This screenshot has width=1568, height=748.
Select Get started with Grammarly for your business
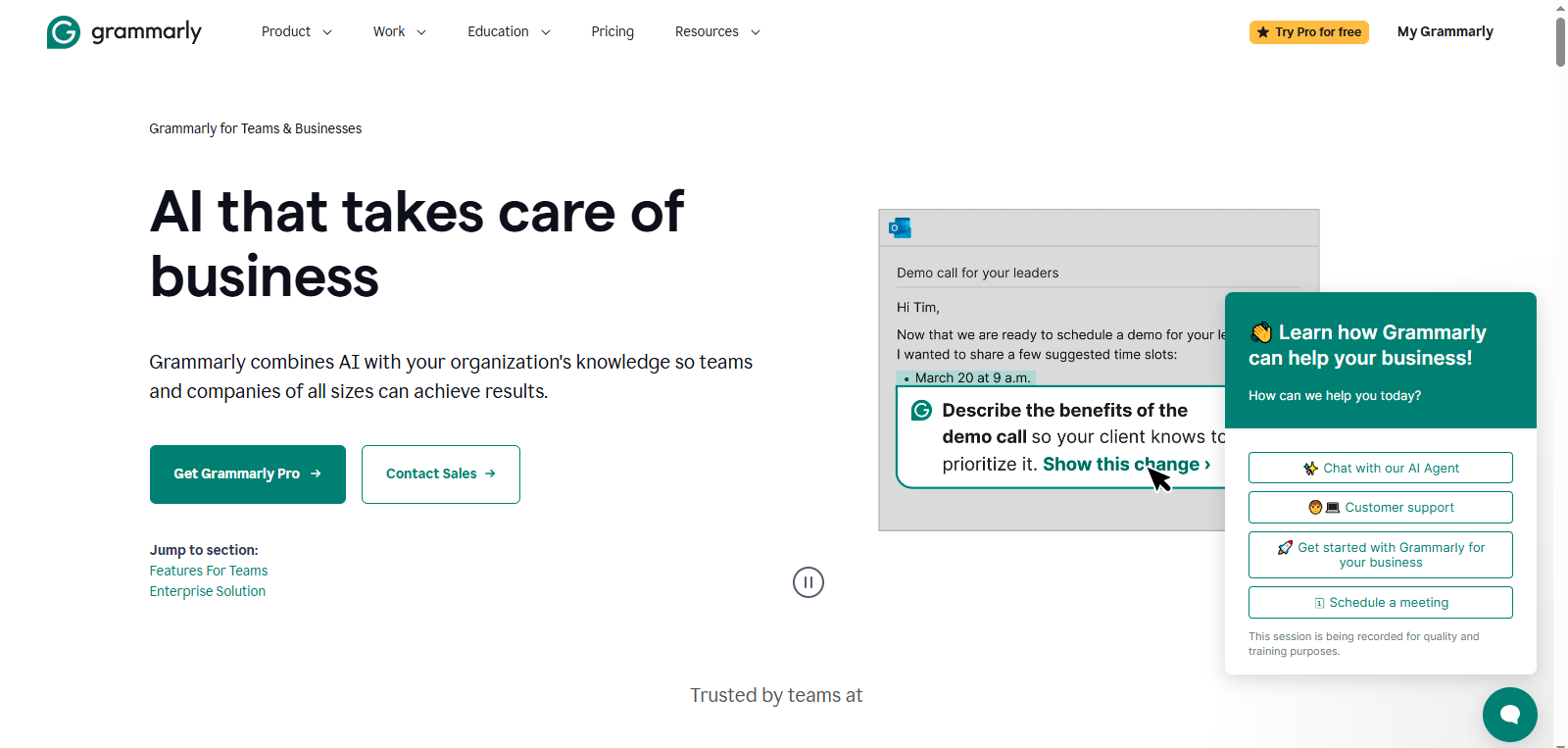click(1381, 555)
